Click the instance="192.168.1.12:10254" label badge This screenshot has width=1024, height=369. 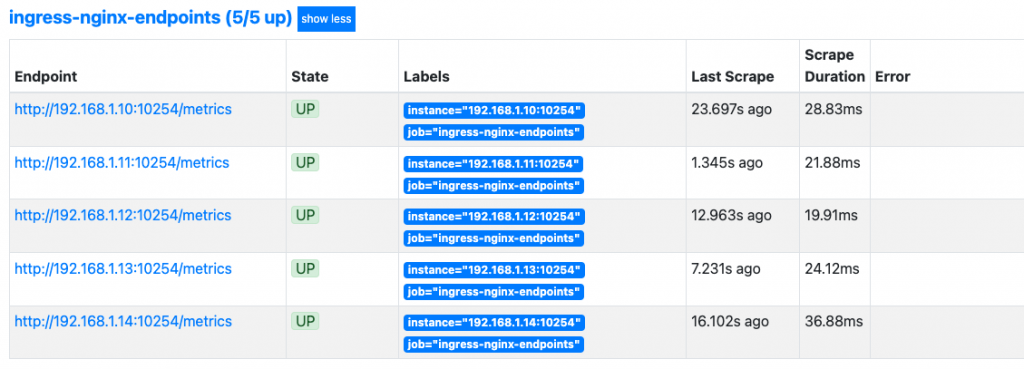coord(494,216)
